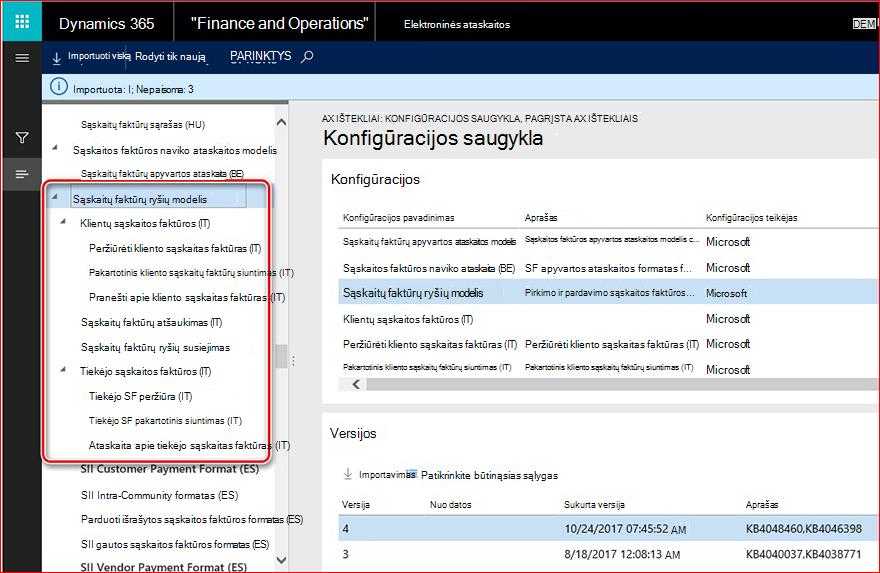Select Sąskaitų faktūrų atšaukimas (IT) tree item

point(152,322)
